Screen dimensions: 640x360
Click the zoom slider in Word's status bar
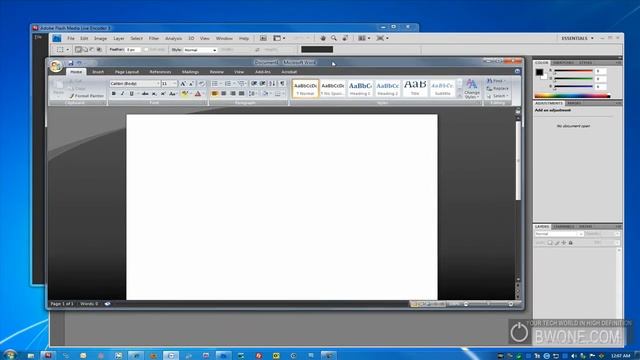tap(488, 304)
